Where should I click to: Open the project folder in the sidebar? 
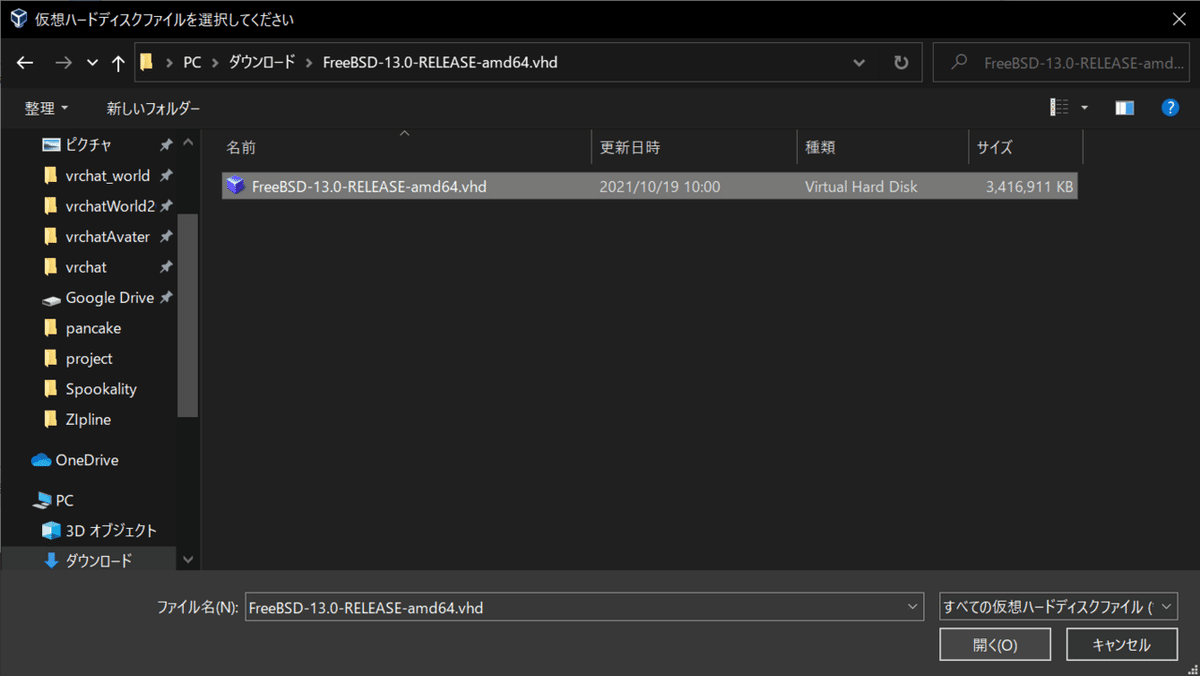(x=89, y=358)
